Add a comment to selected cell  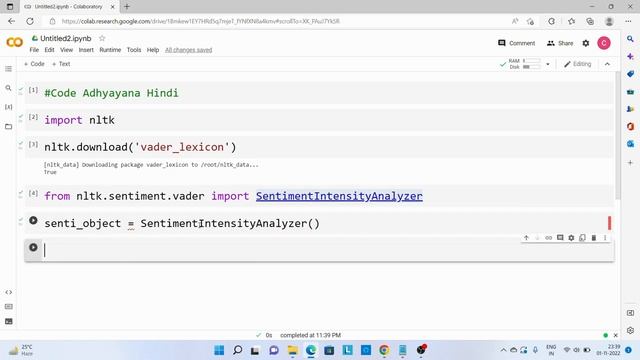560,238
